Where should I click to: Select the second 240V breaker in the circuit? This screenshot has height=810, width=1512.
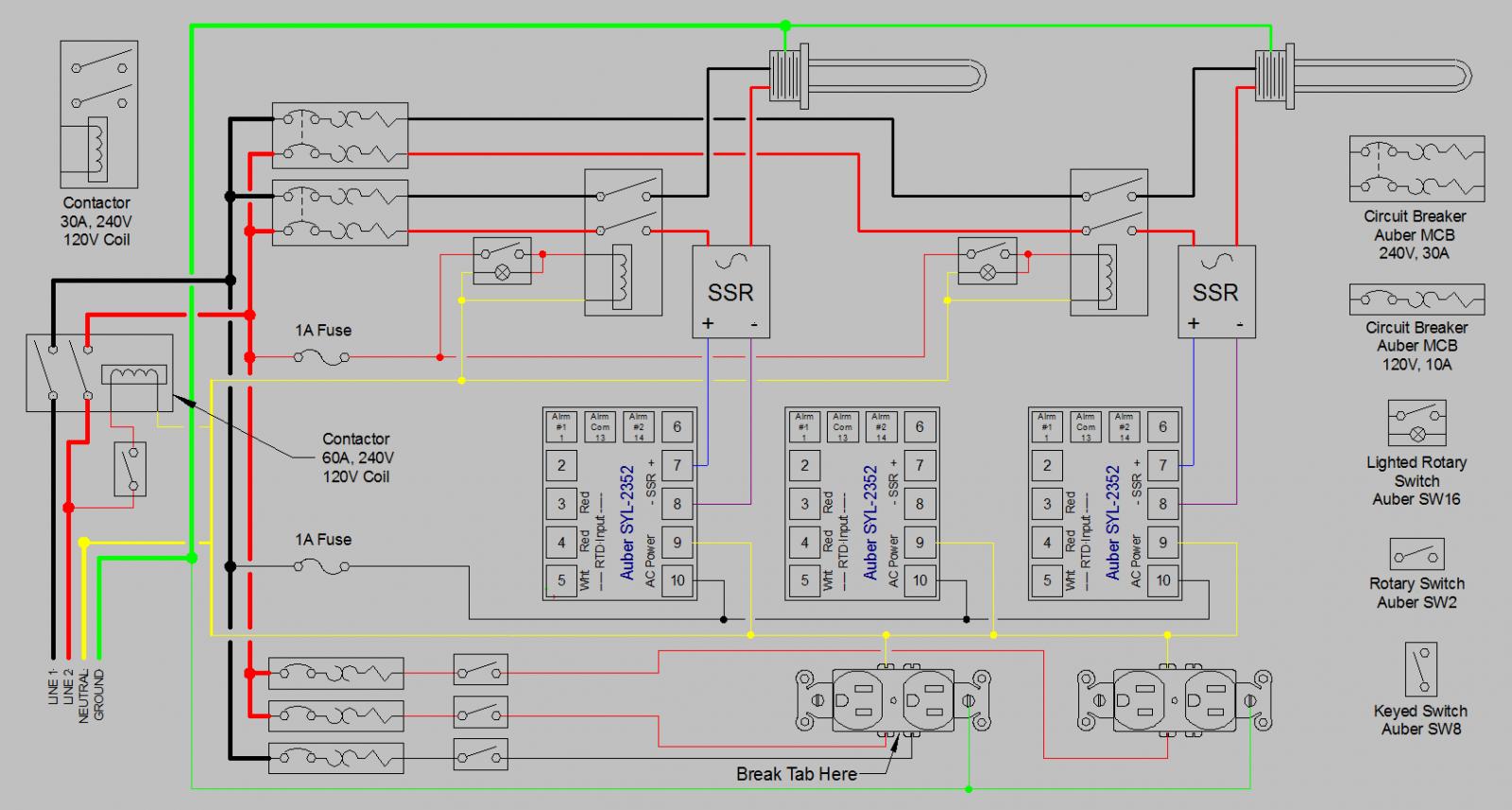(340, 213)
